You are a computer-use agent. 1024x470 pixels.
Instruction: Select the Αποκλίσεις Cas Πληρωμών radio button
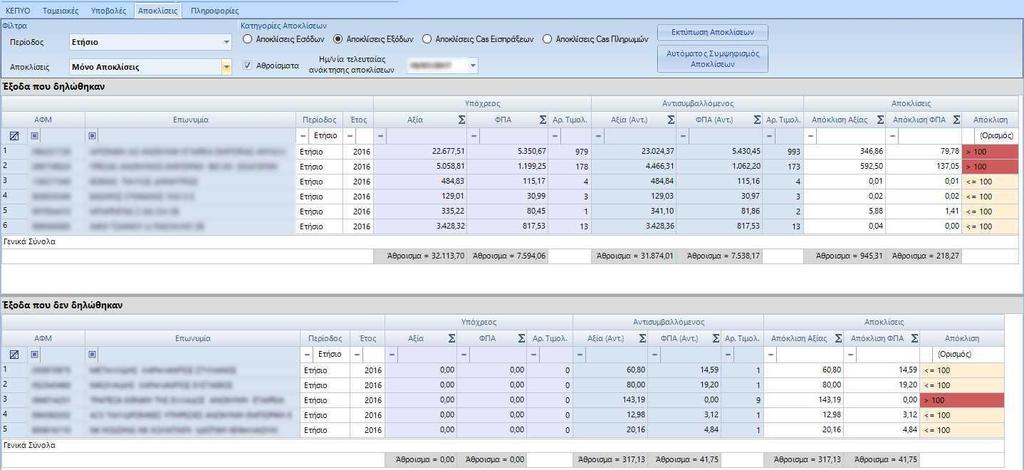pos(547,39)
